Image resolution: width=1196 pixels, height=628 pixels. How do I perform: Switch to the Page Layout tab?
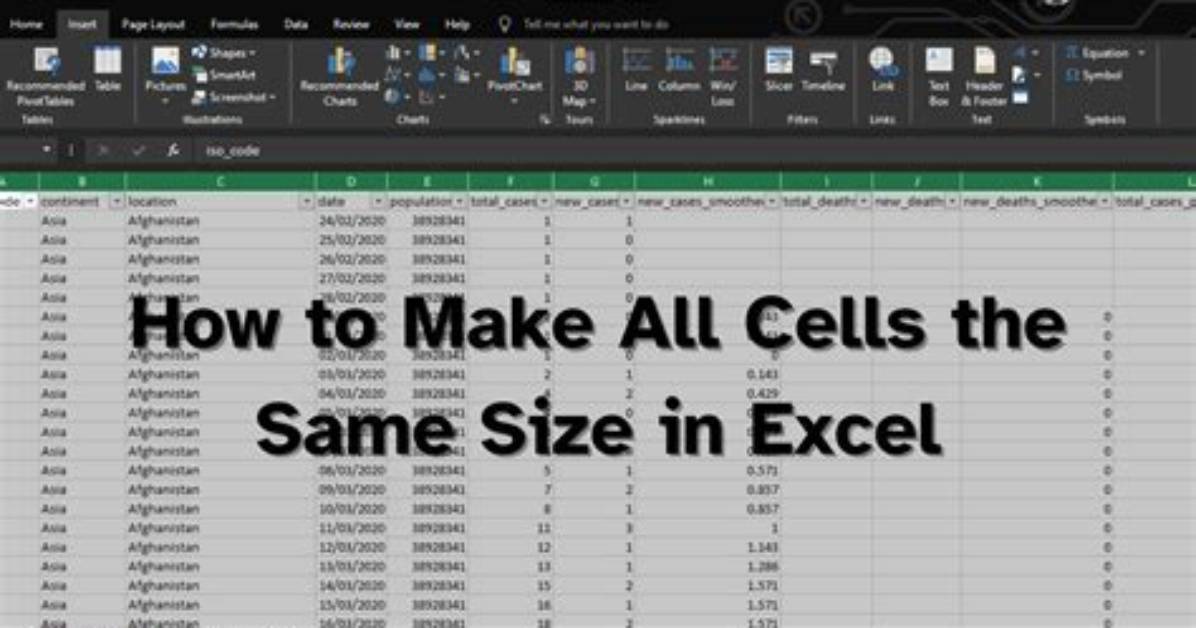pos(153,24)
